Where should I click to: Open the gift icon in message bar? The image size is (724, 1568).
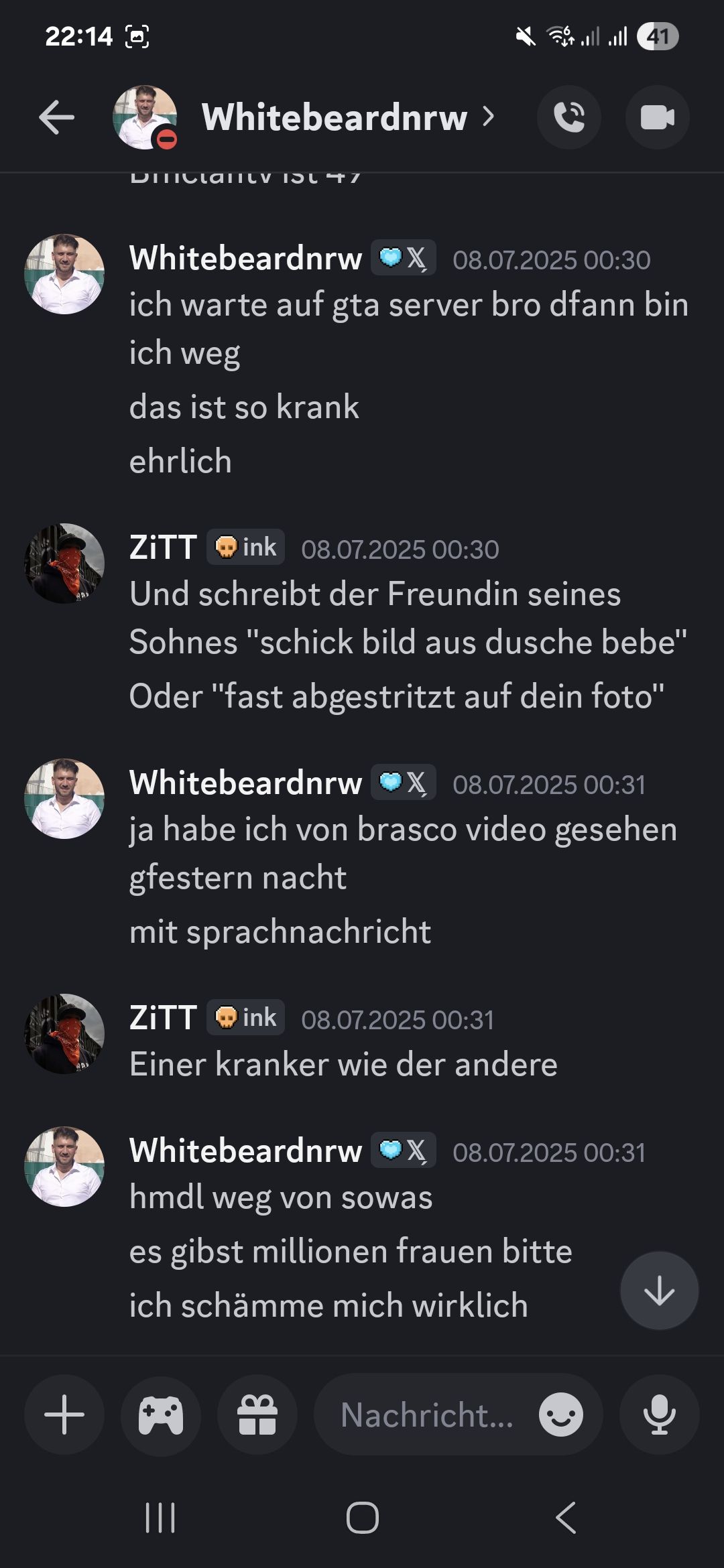[x=257, y=1415]
